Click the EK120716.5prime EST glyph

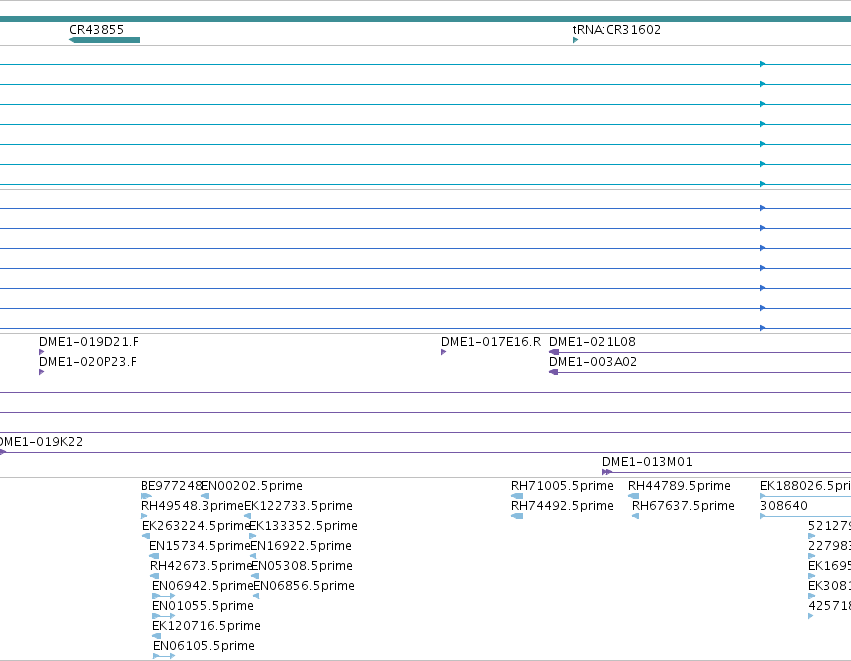pos(157,637)
